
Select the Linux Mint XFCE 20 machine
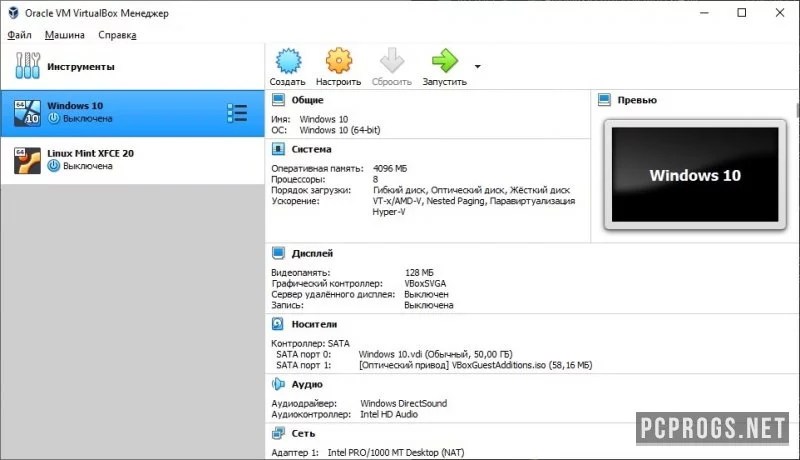tap(133, 161)
